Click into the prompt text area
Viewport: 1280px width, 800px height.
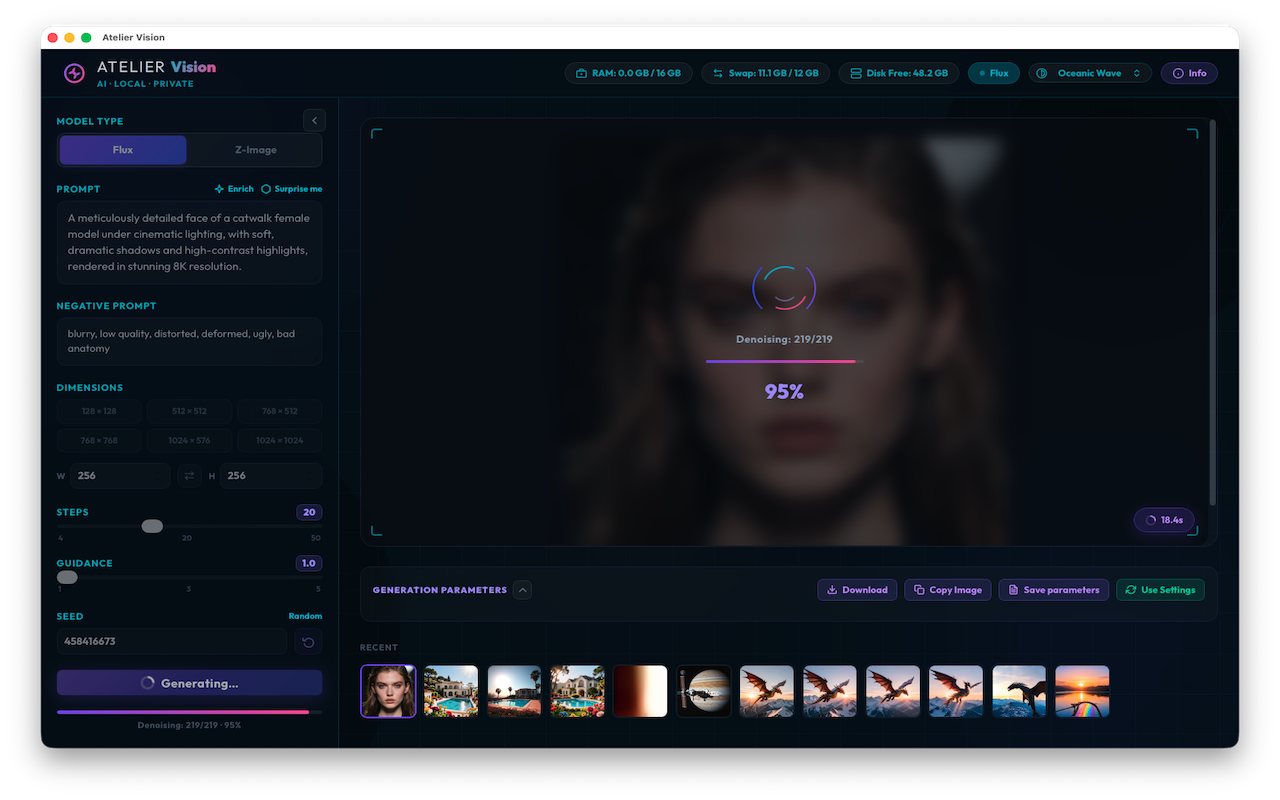coord(189,242)
